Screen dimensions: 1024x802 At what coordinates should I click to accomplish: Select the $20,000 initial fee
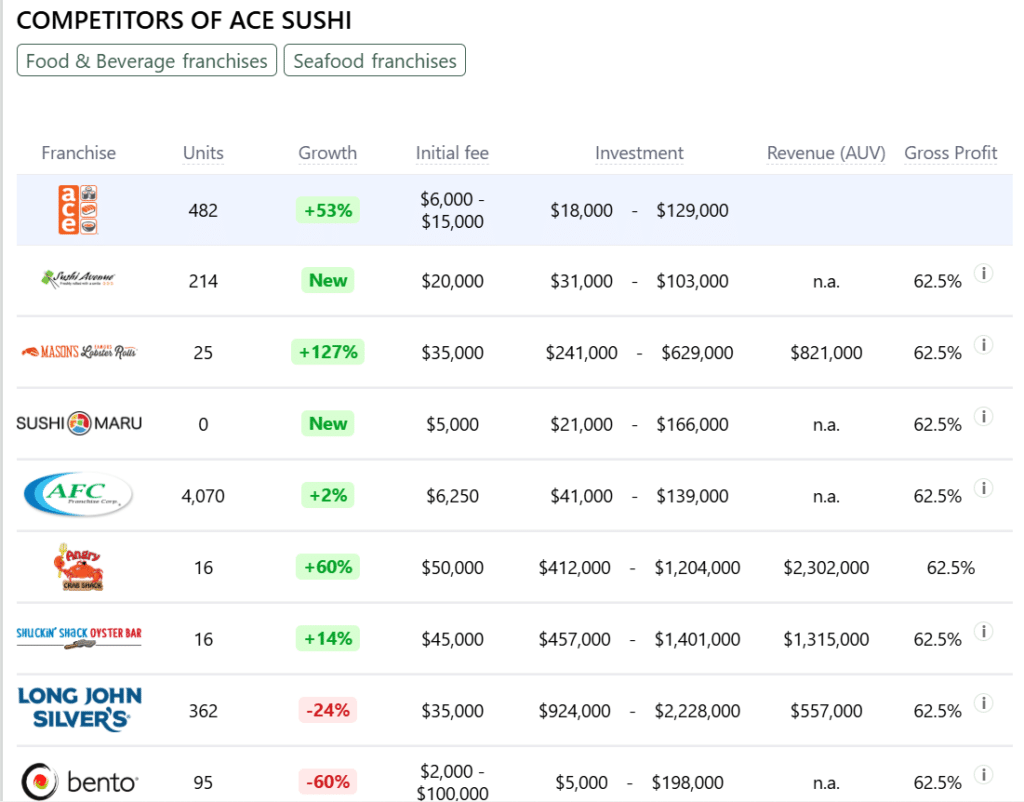point(453,281)
